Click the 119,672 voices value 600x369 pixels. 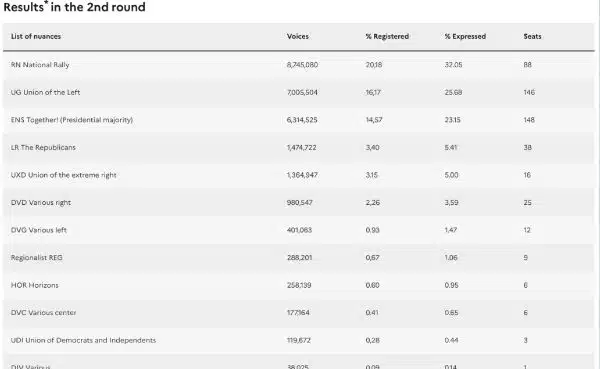[x=299, y=340]
